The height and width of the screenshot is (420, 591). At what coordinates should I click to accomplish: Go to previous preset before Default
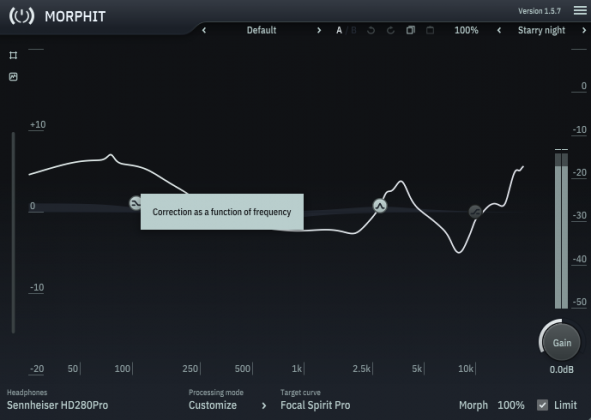coord(204,30)
